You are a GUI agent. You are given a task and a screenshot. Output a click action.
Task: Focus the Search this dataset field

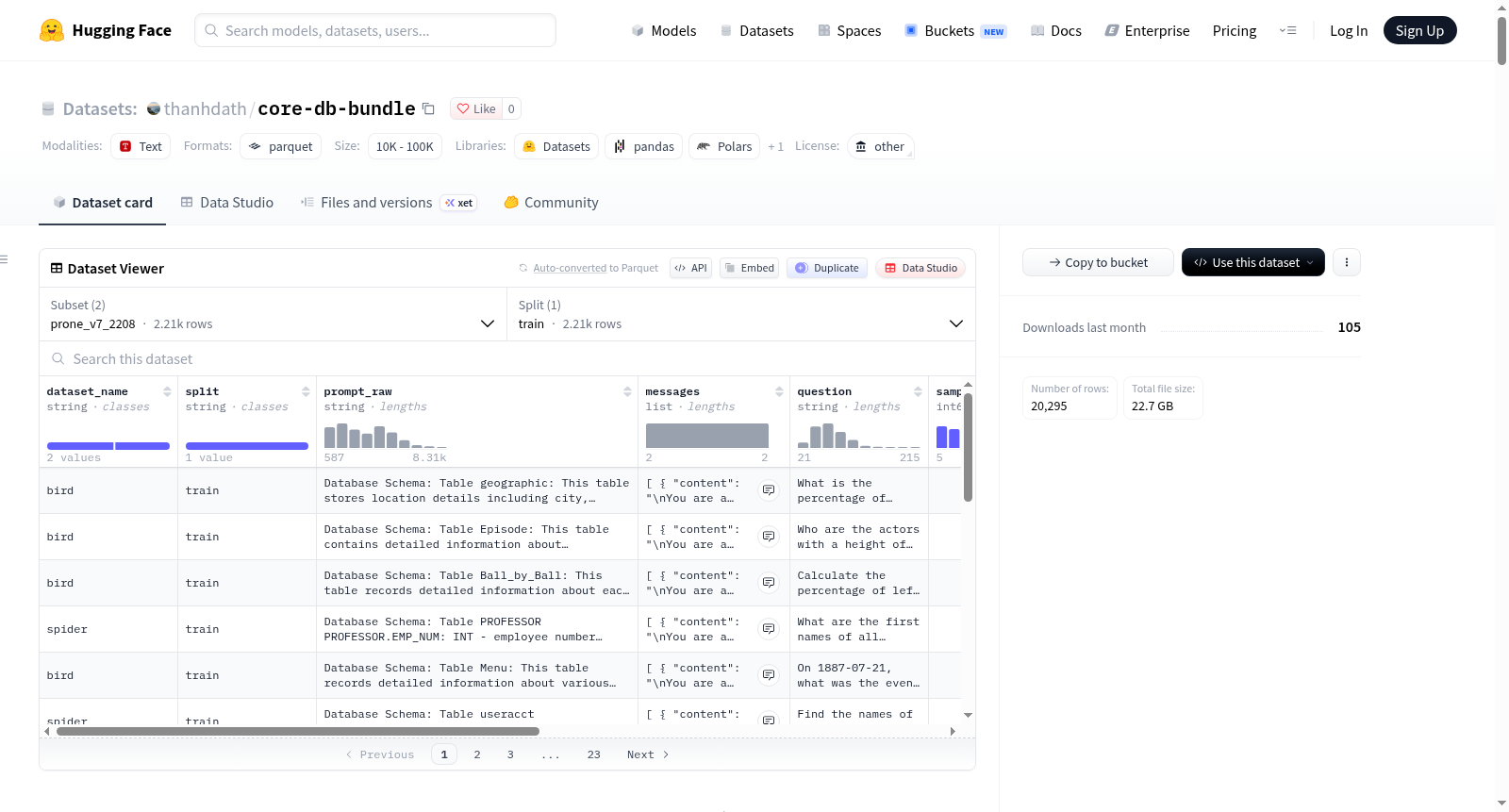(x=507, y=358)
